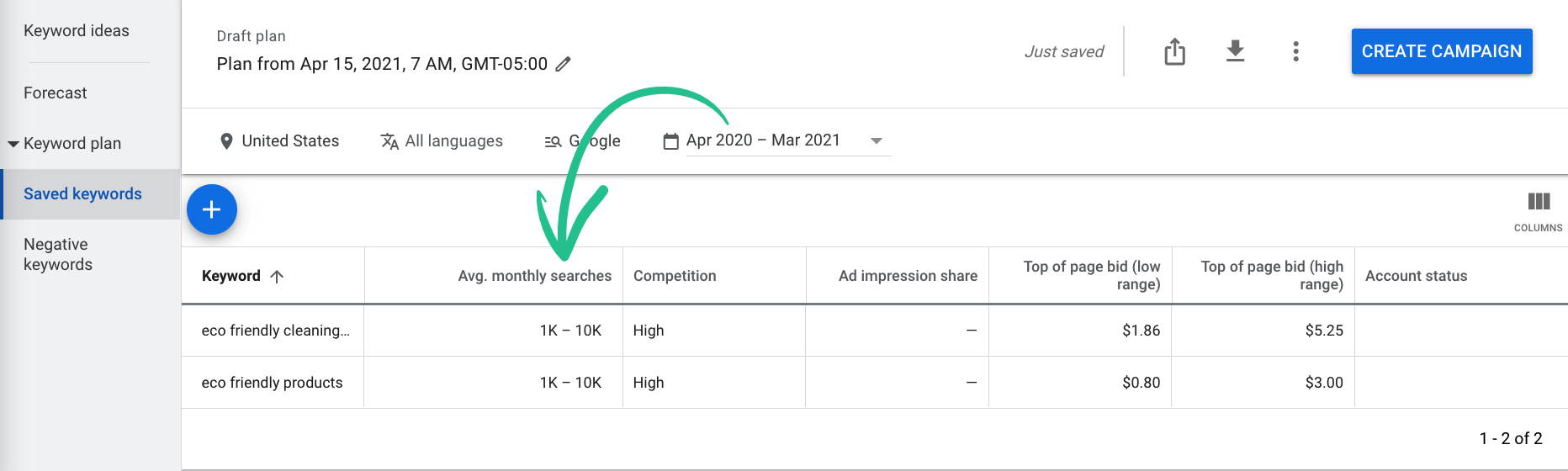Go to Forecast in sidebar
The height and width of the screenshot is (471, 1568).
[56, 93]
